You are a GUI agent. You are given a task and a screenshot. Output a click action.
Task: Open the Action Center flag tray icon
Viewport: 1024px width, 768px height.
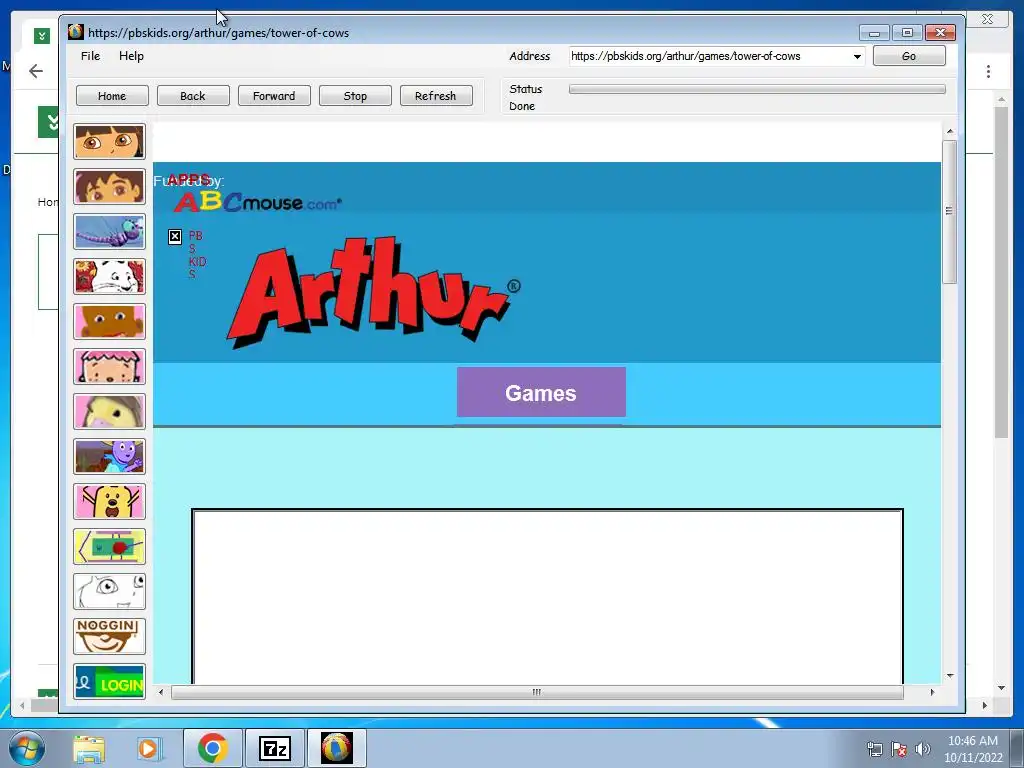[899, 749]
